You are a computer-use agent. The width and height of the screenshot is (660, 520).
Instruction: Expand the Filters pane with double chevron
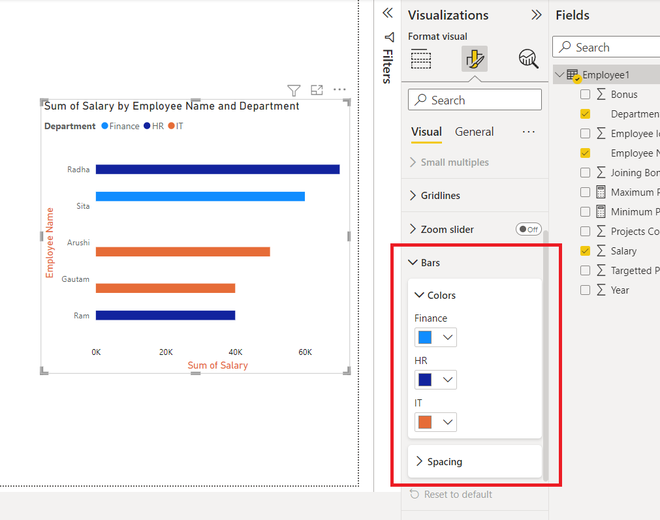(388, 13)
